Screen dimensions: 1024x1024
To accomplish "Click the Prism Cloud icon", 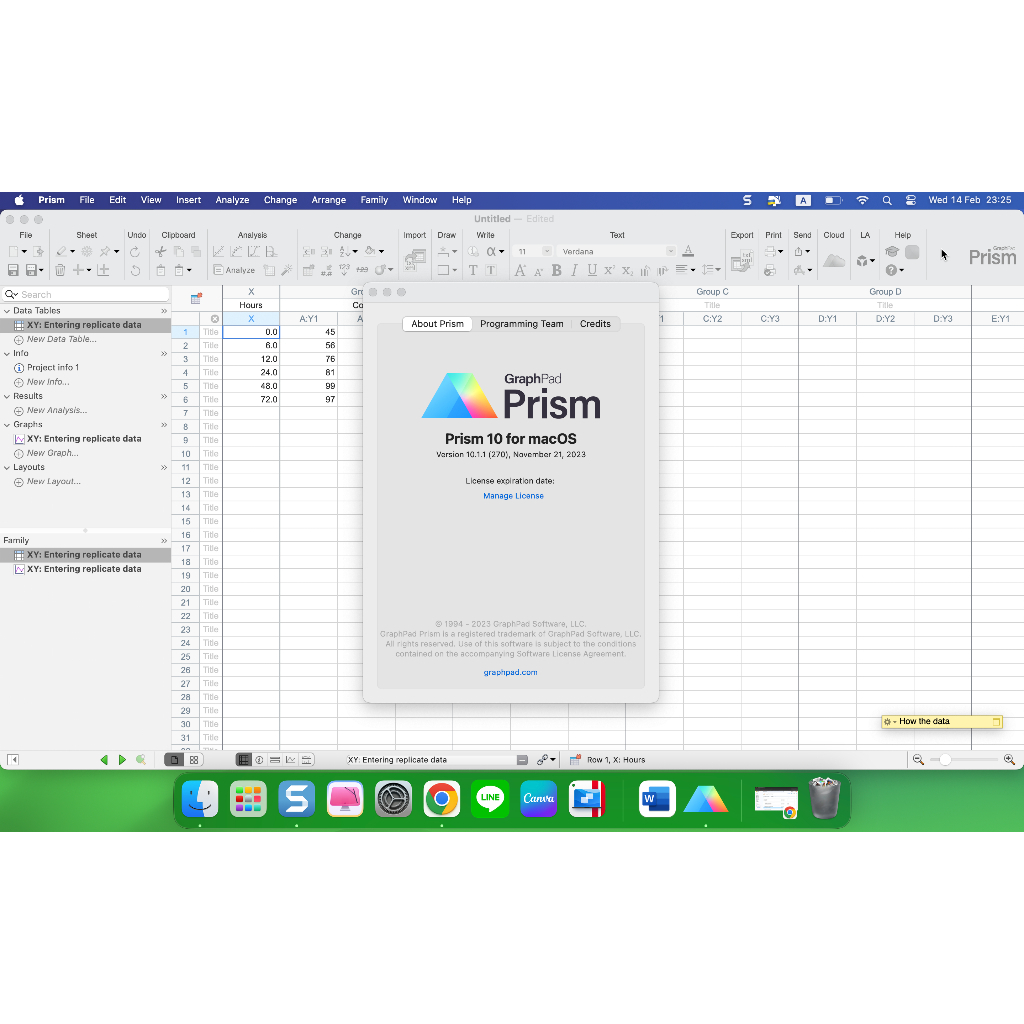I will pos(833,261).
